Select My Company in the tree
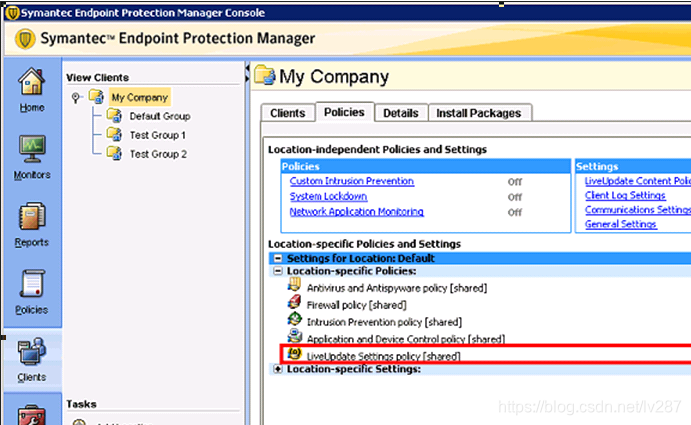Image resolution: width=691 pixels, height=425 pixels. click(140, 97)
